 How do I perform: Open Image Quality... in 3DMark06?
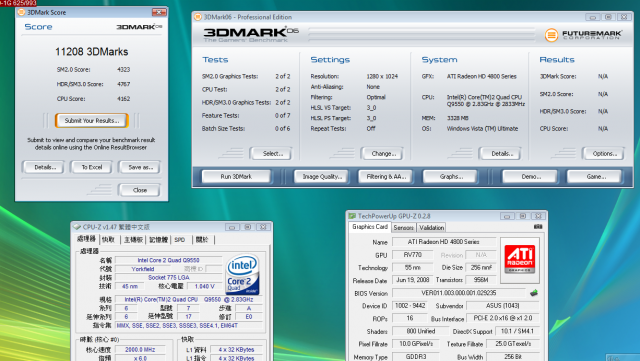click(x=322, y=176)
